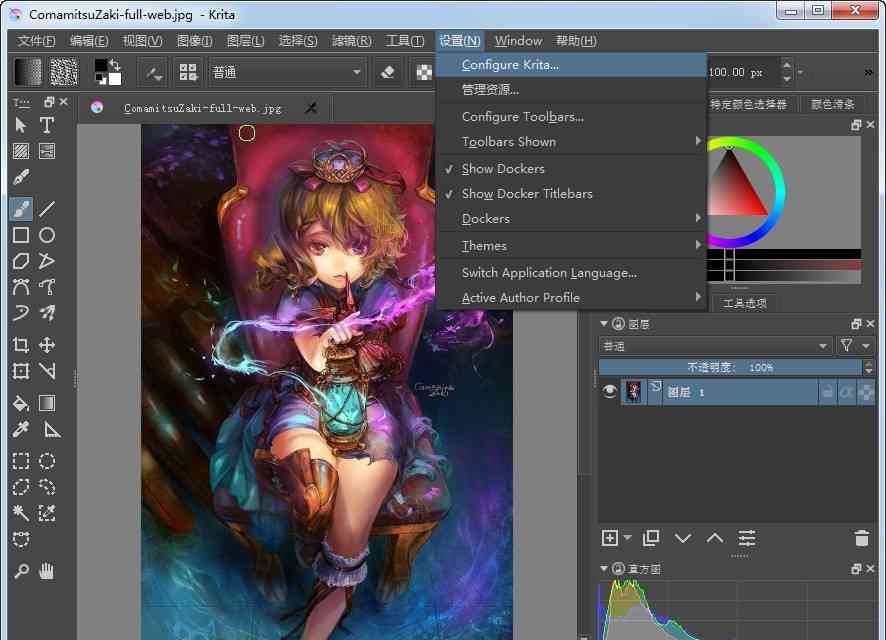
Task: Select the Fill bucket tool
Action: (x=21, y=403)
